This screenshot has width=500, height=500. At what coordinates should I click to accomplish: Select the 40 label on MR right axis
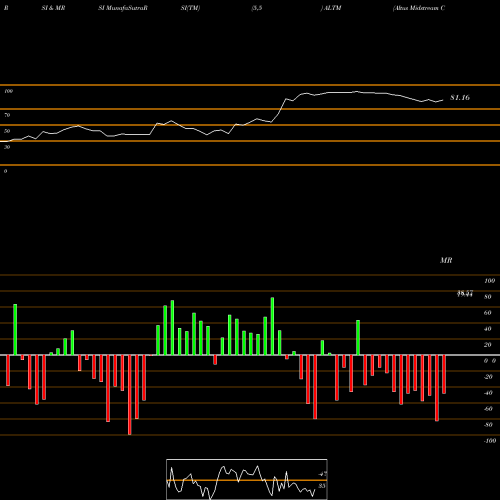(488, 329)
